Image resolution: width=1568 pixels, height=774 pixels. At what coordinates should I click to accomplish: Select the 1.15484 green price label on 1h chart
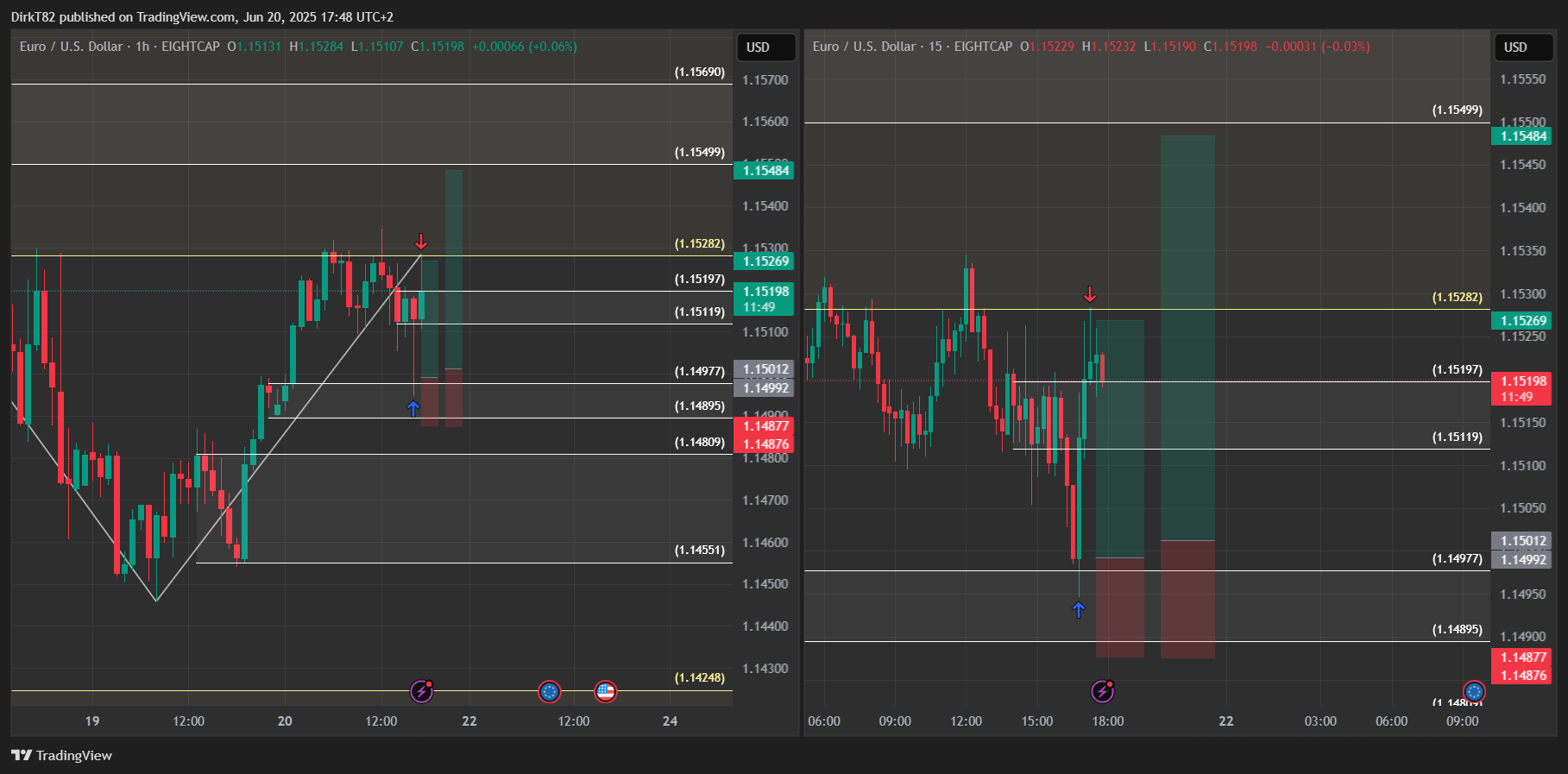pyautogui.click(x=764, y=171)
